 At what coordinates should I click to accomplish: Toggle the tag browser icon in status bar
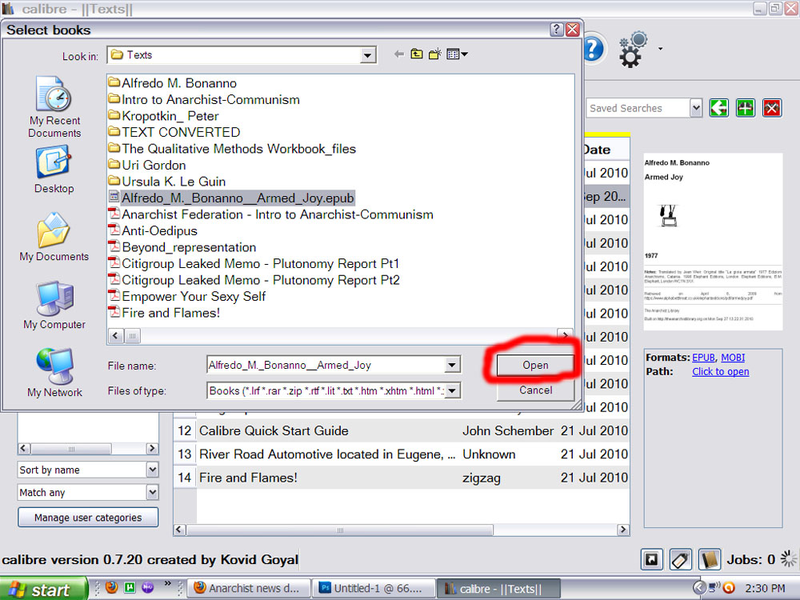tap(680, 560)
